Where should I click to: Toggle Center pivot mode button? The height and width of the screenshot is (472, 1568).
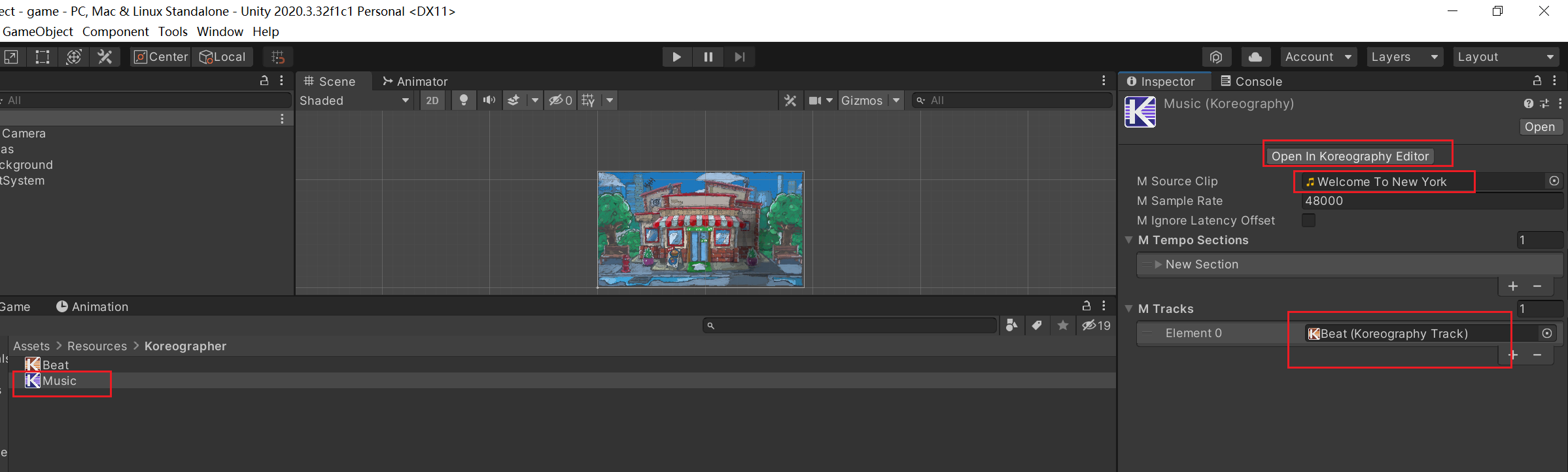160,57
